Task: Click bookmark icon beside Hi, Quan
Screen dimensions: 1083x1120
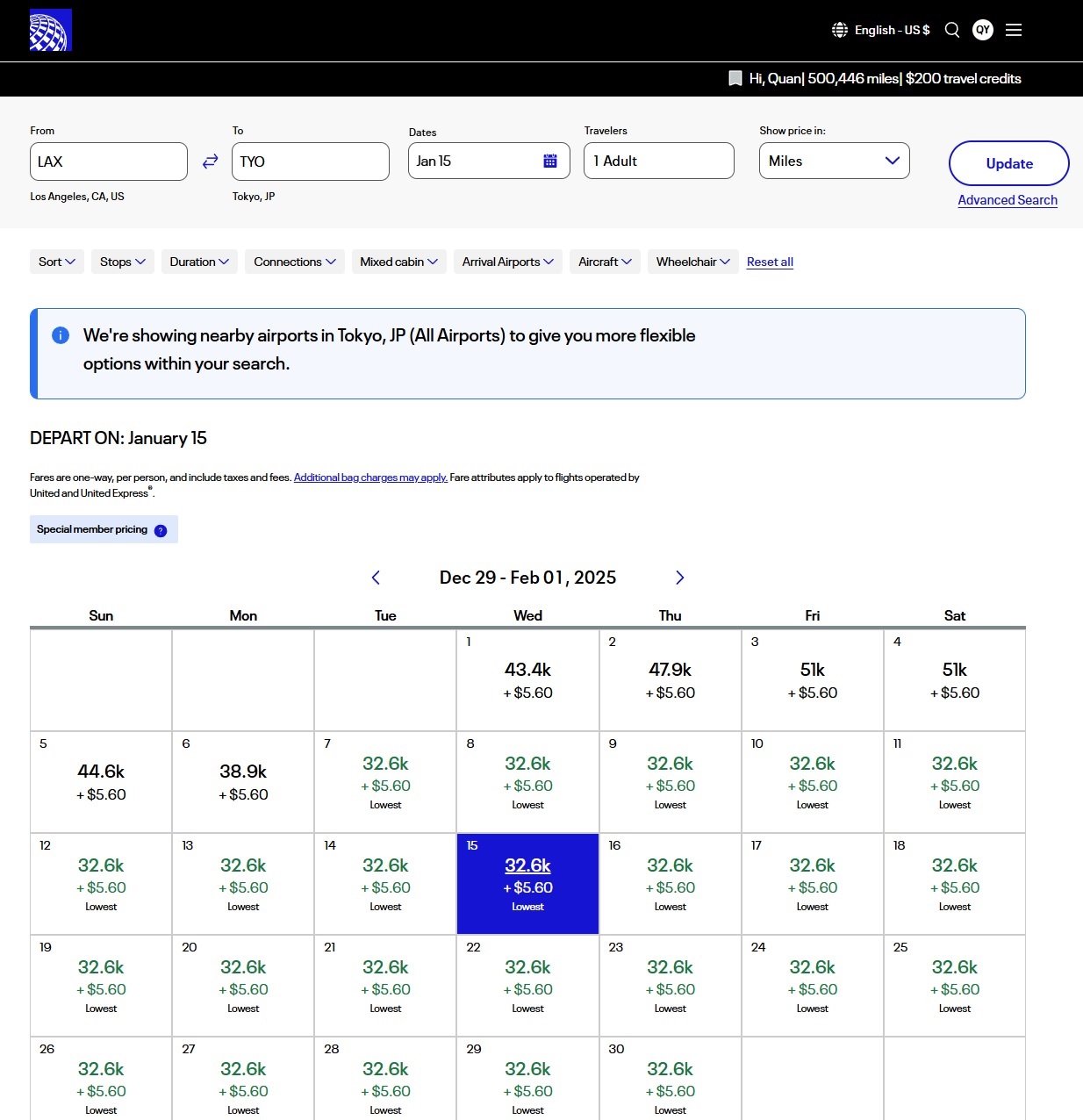Action: pos(735,78)
